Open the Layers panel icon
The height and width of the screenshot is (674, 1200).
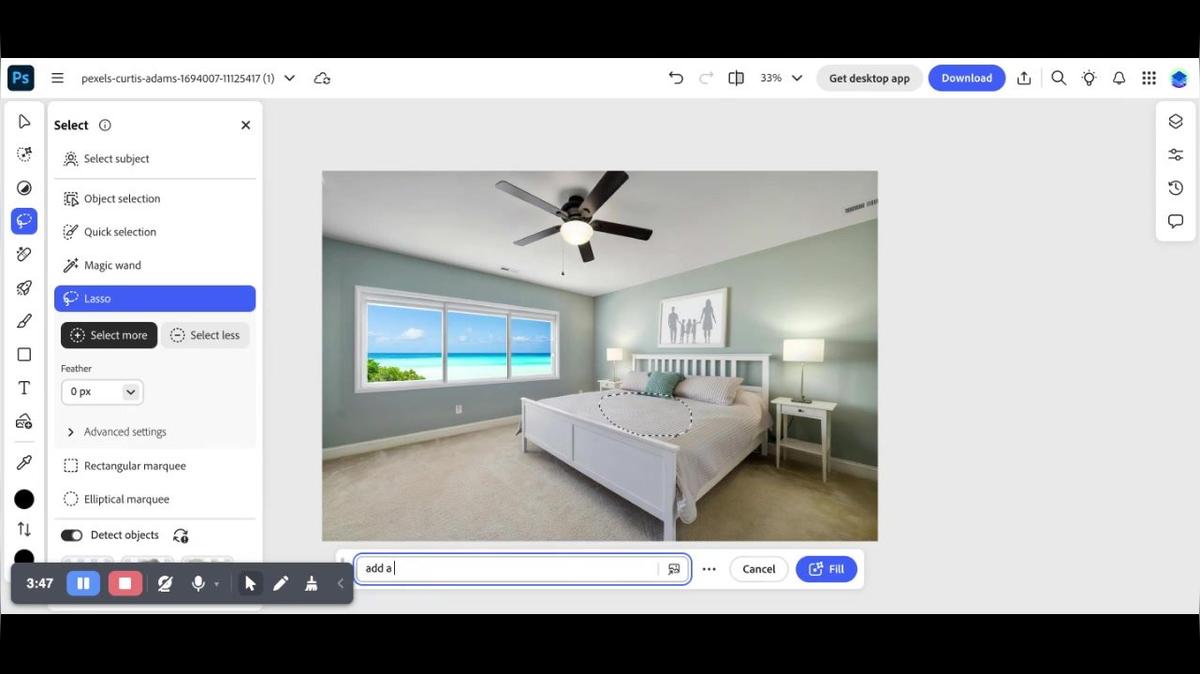pyautogui.click(x=1175, y=121)
